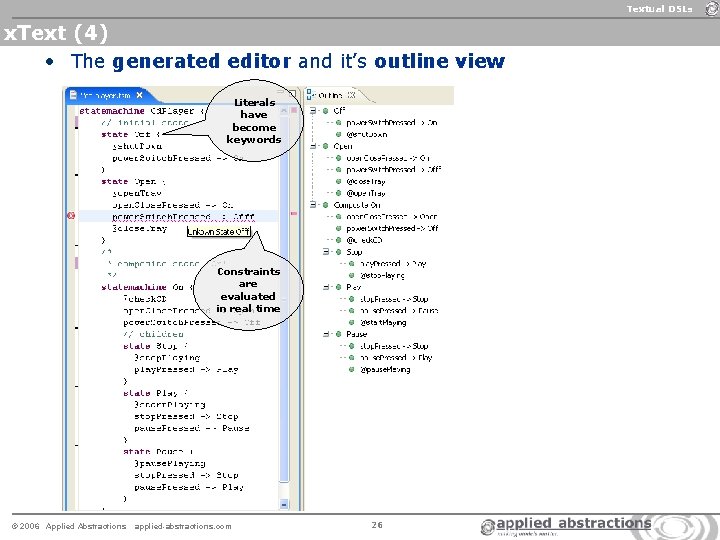The height and width of the screenshot is (540, 720).
Task: Click the icon beside '@pausePlaying' in Outline
Action: 351,369
